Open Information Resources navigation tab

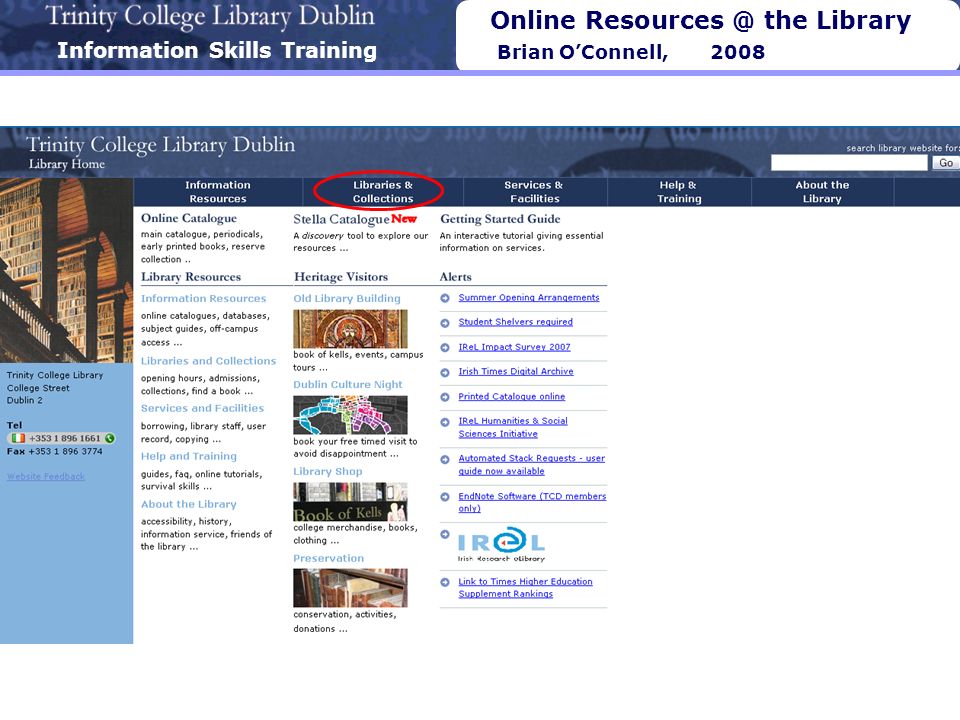click(218, 192)
